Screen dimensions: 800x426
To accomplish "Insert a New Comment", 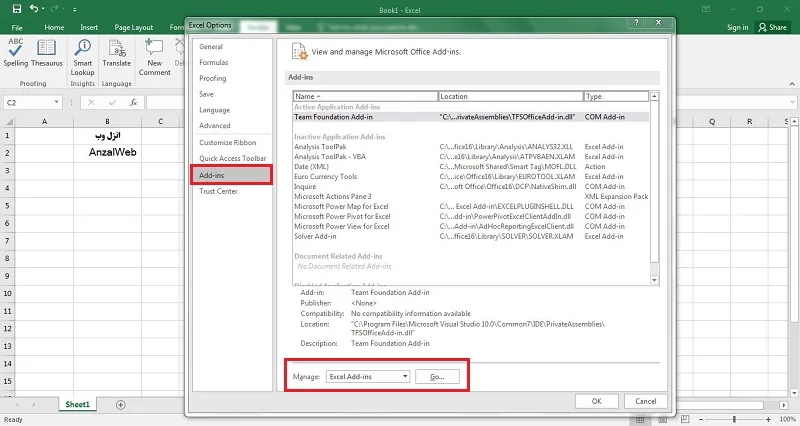I will (154, 58).
